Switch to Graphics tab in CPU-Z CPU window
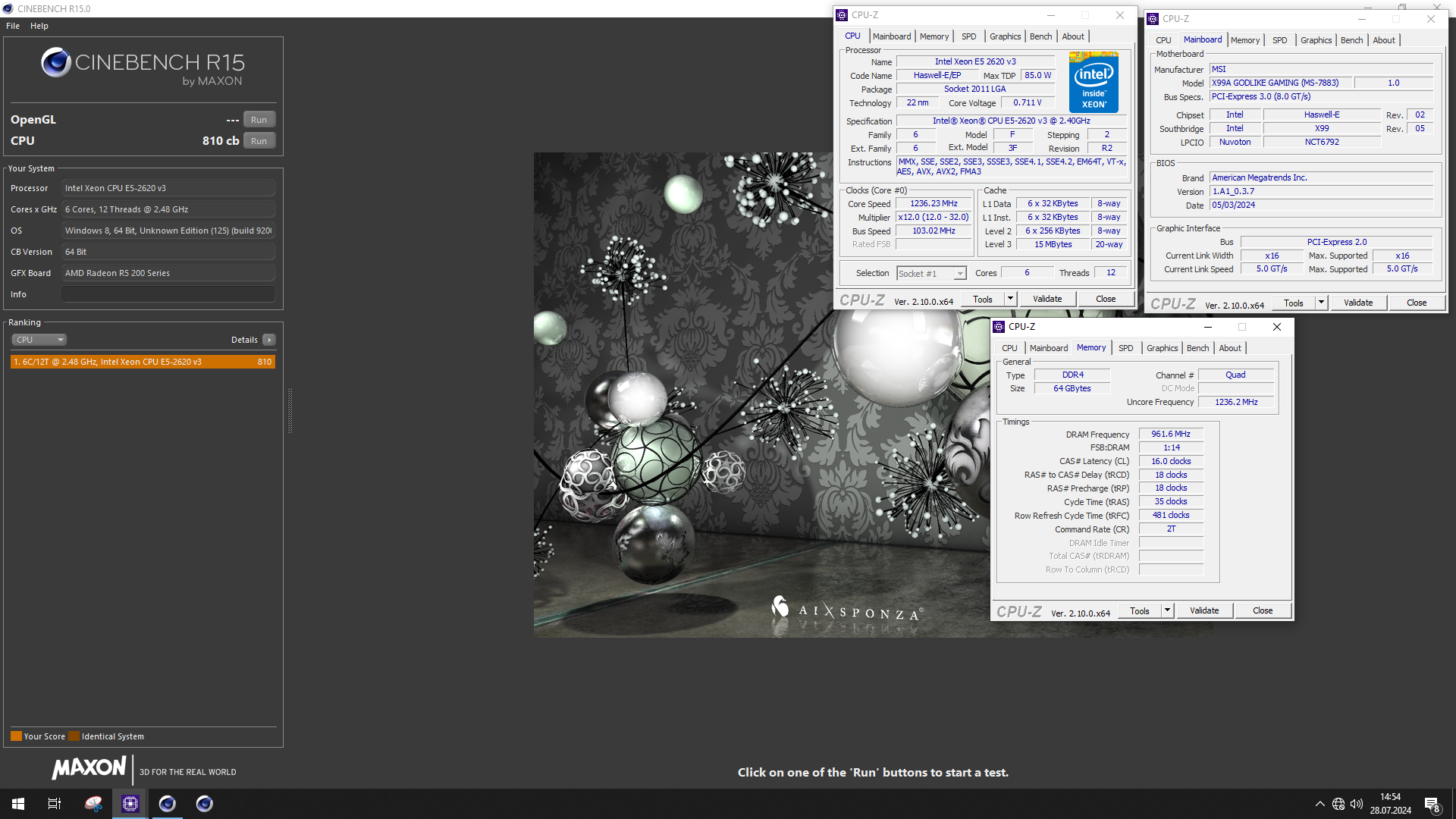 (x=1006, y=36)
